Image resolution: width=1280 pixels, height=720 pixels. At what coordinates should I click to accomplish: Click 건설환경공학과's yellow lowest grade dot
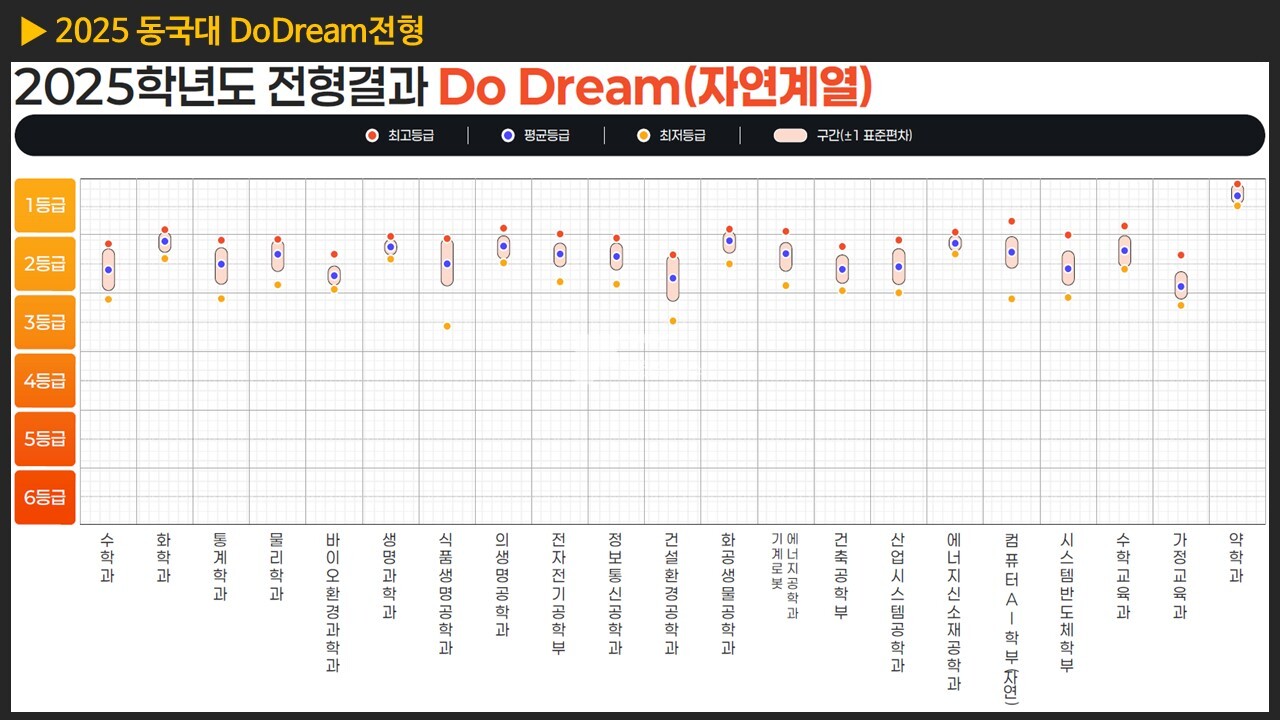point(673,321)
